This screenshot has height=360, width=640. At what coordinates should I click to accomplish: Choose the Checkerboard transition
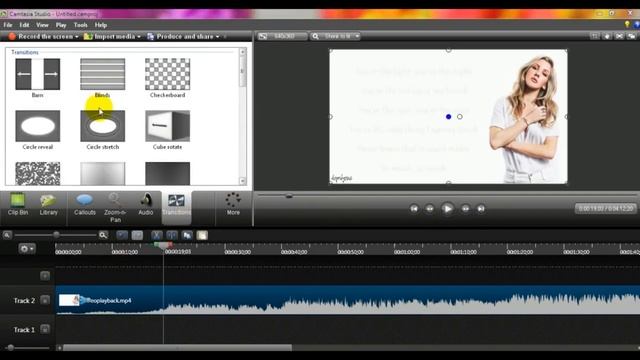[x=167, y=74]
